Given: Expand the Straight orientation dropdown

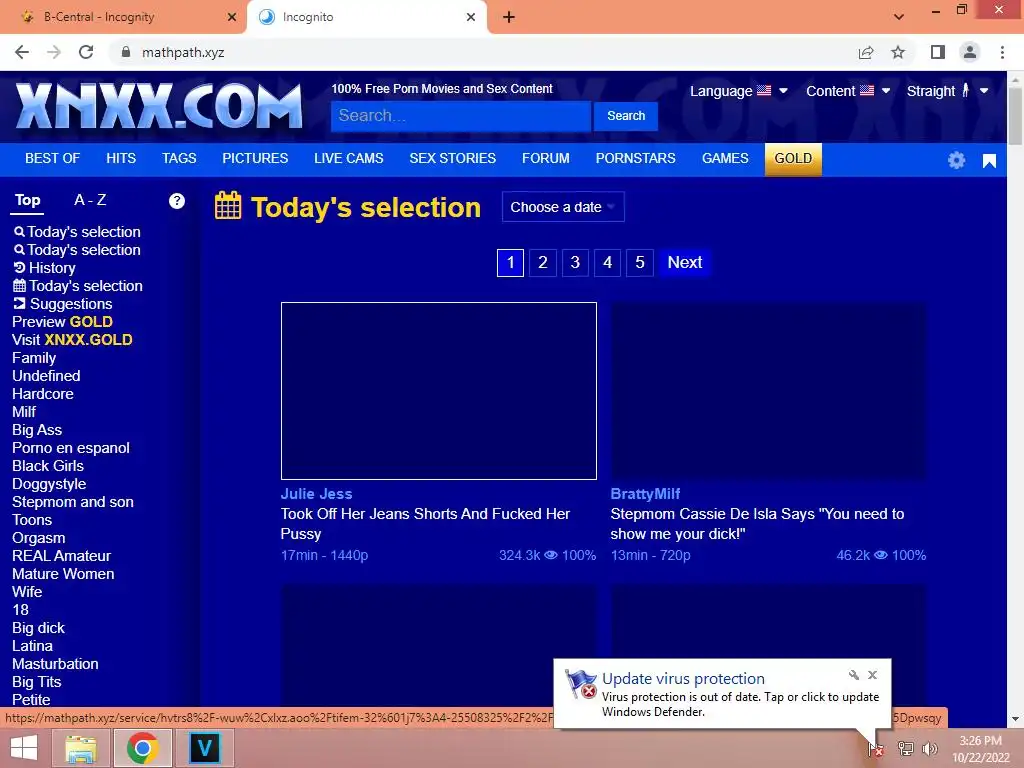Looking at the screenshot, I should [x=947, y=91].
